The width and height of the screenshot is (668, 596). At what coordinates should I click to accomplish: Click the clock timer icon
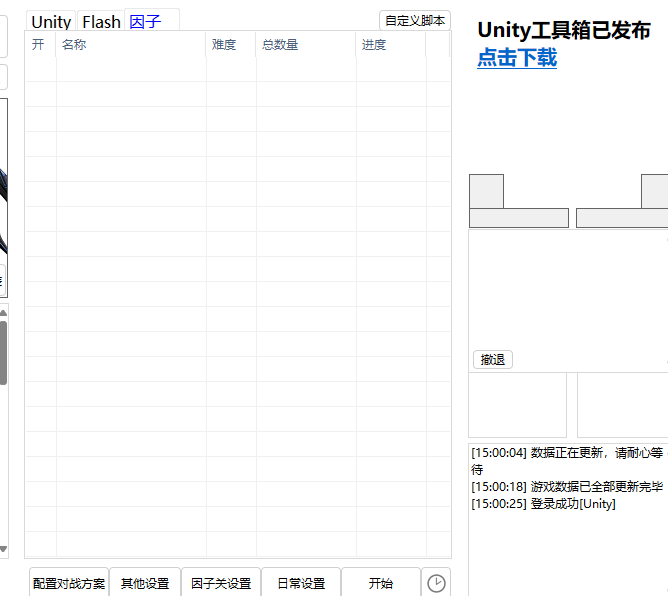(436, 583)
